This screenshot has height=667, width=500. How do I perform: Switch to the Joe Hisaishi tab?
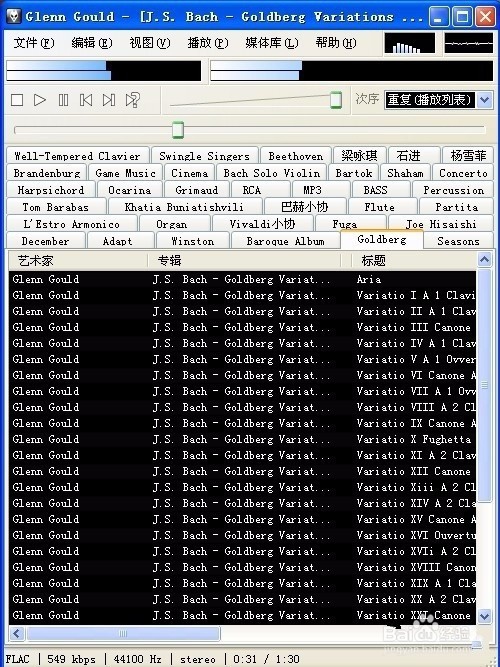tap(441, 224)
